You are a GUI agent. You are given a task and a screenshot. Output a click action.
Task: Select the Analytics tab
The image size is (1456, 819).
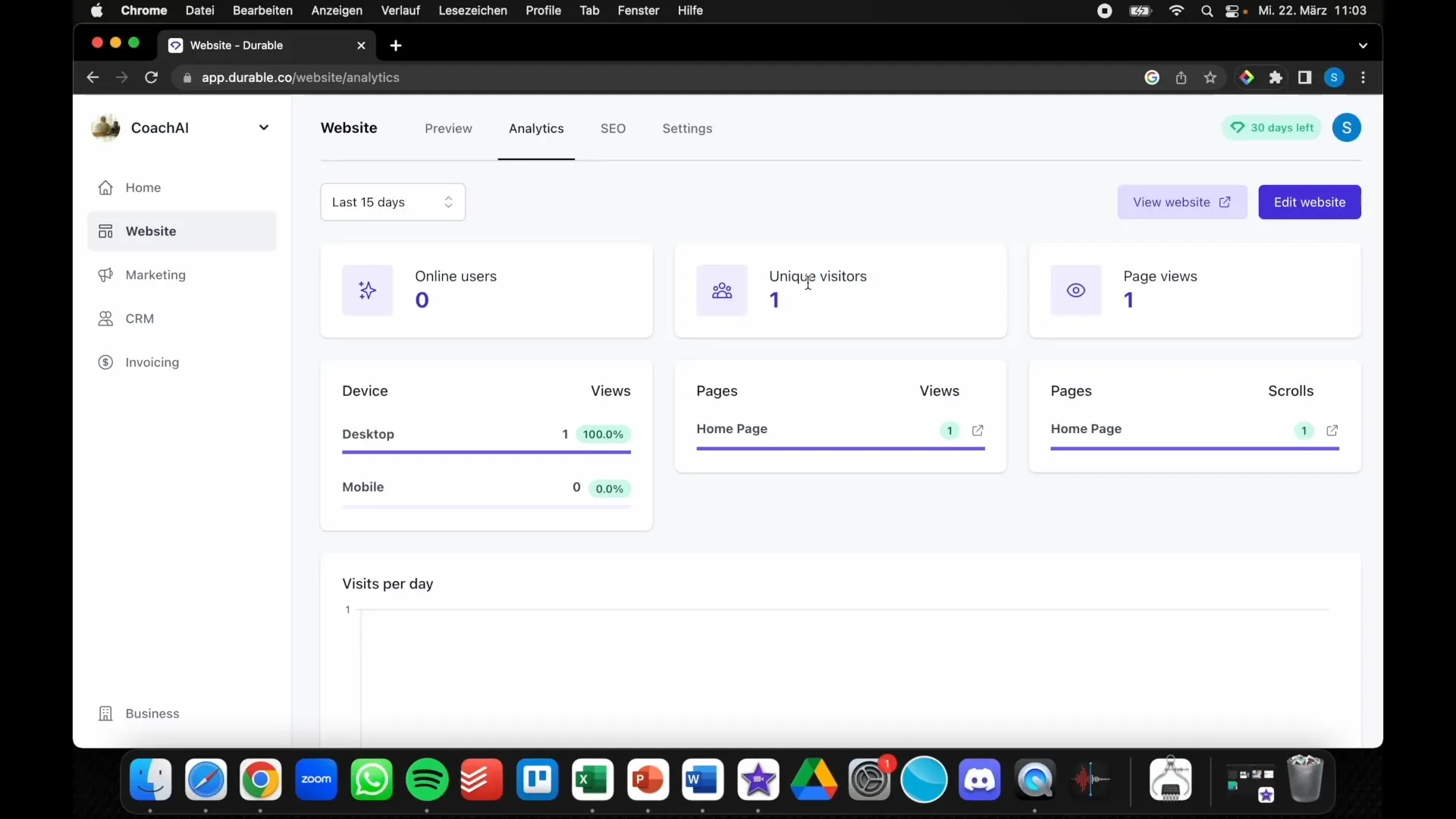tap(536, 129)
